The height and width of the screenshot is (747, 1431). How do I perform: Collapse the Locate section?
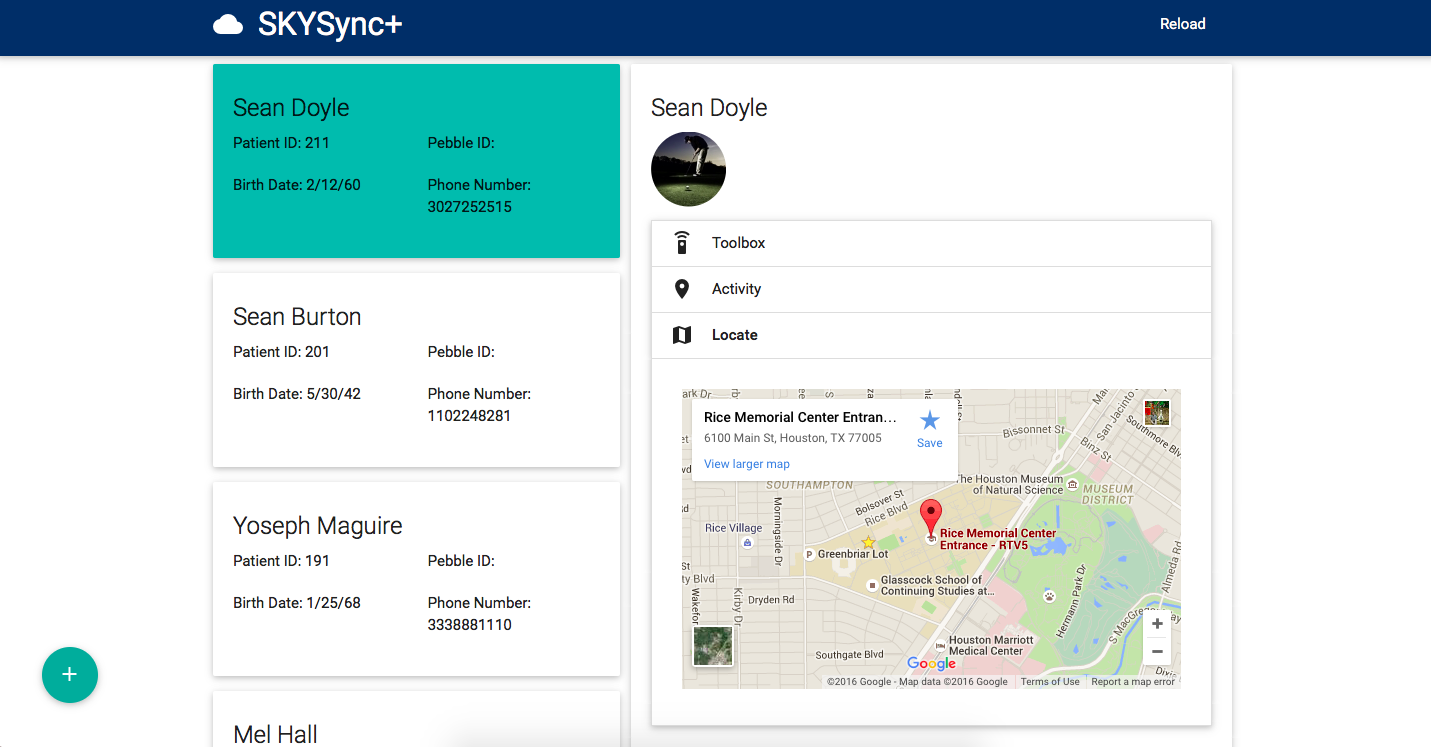[931, 335]
